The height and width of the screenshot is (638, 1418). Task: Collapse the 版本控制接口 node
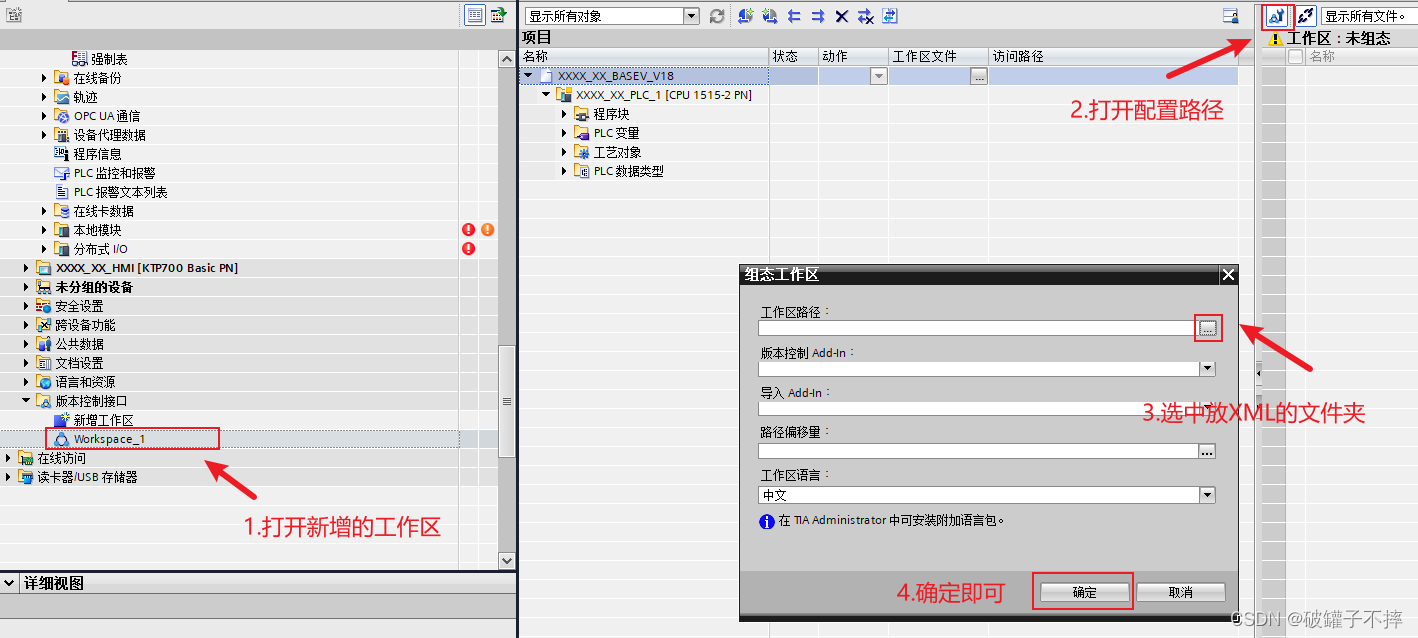tap(26, 401)
